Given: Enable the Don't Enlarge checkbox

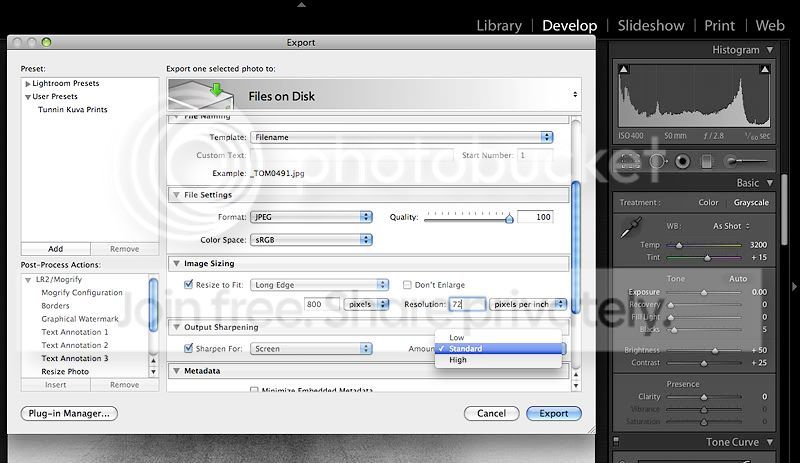Looking at the screenshot, I should pos(407,285).
